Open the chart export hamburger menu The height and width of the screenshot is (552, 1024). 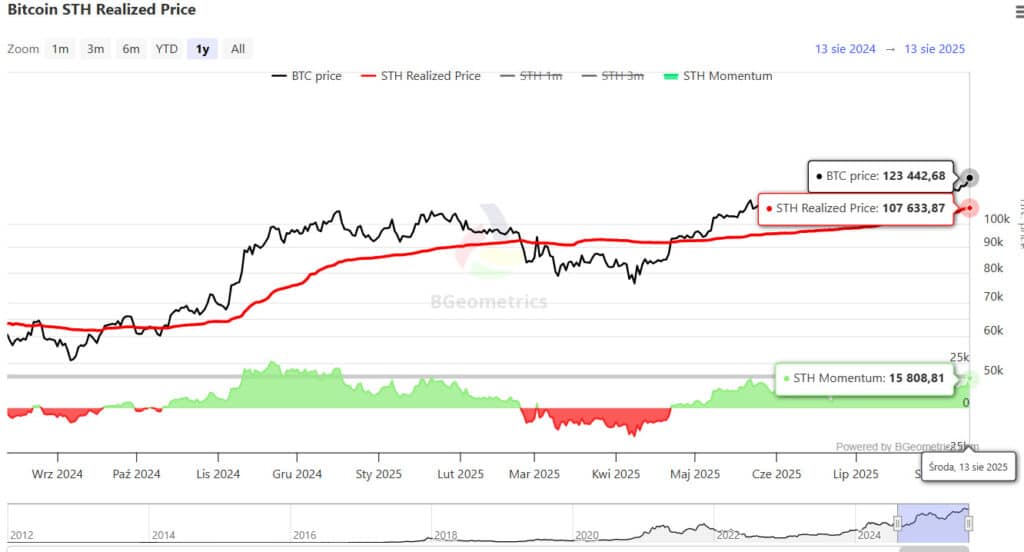click(1012, 12)
